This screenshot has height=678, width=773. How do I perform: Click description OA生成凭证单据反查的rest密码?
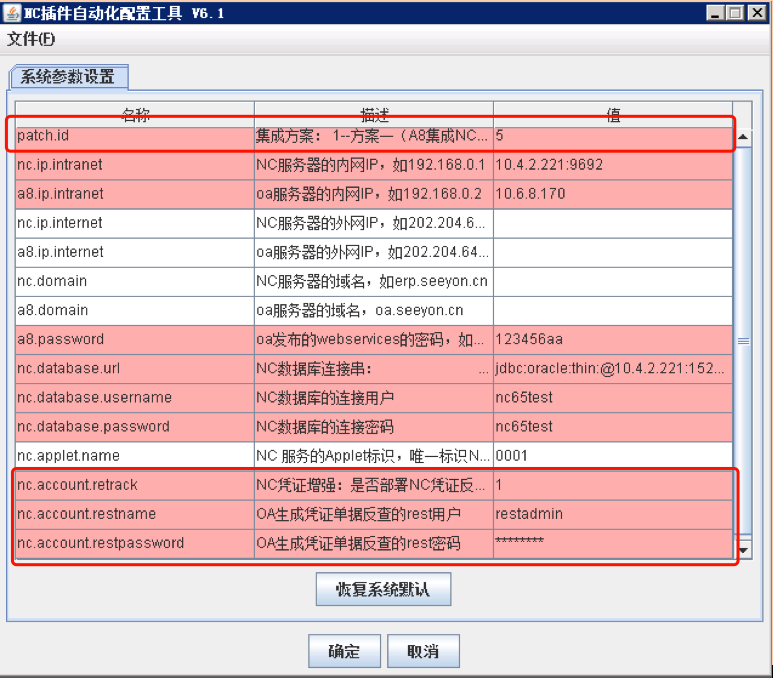coord(374,543)
